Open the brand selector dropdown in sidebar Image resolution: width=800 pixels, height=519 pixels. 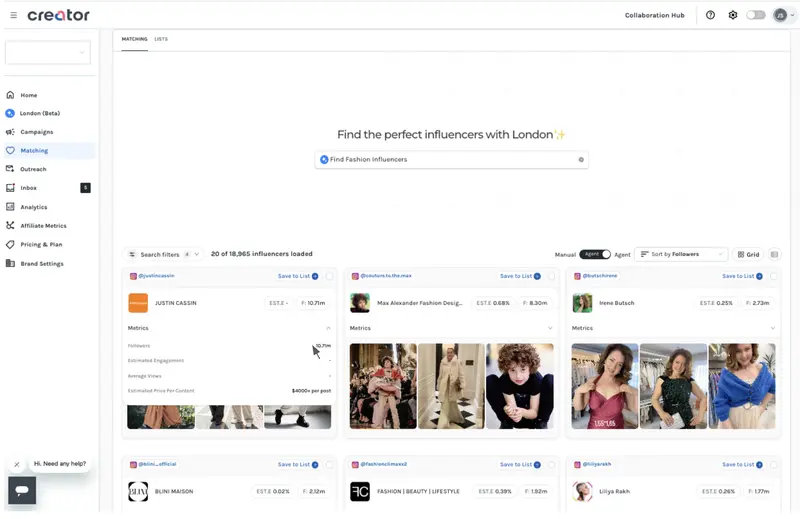[x=48, y=53]
